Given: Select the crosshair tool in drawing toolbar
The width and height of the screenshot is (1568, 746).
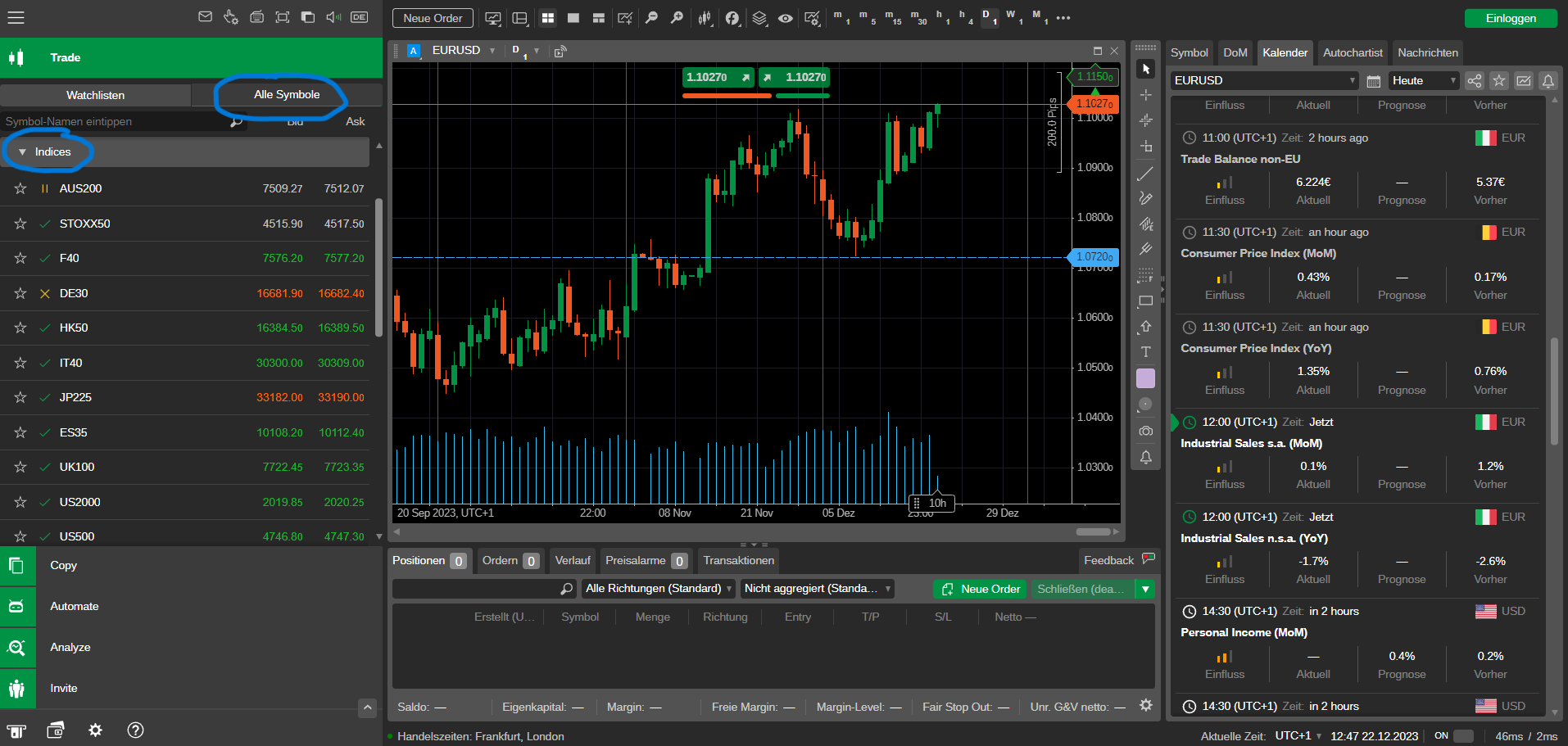Looking at the screenshot, I should pyautogui.click(x=1145, y=95).
